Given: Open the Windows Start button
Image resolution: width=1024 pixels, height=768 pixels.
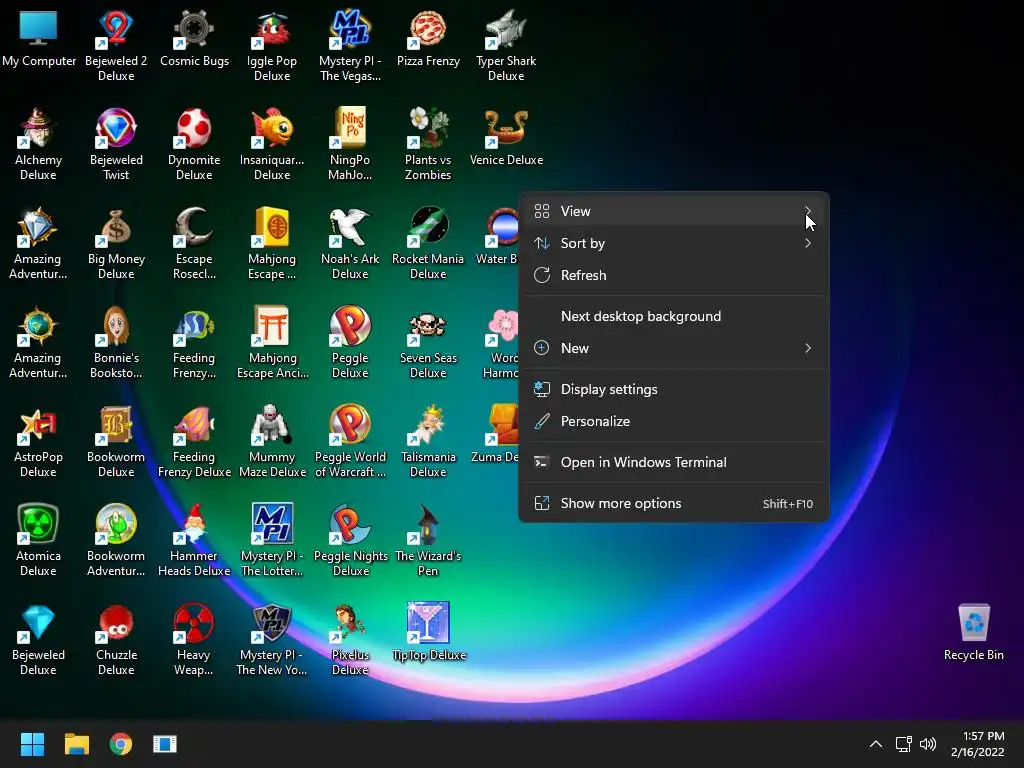Looking at the screenshot, I should click(x=32, y=744).
